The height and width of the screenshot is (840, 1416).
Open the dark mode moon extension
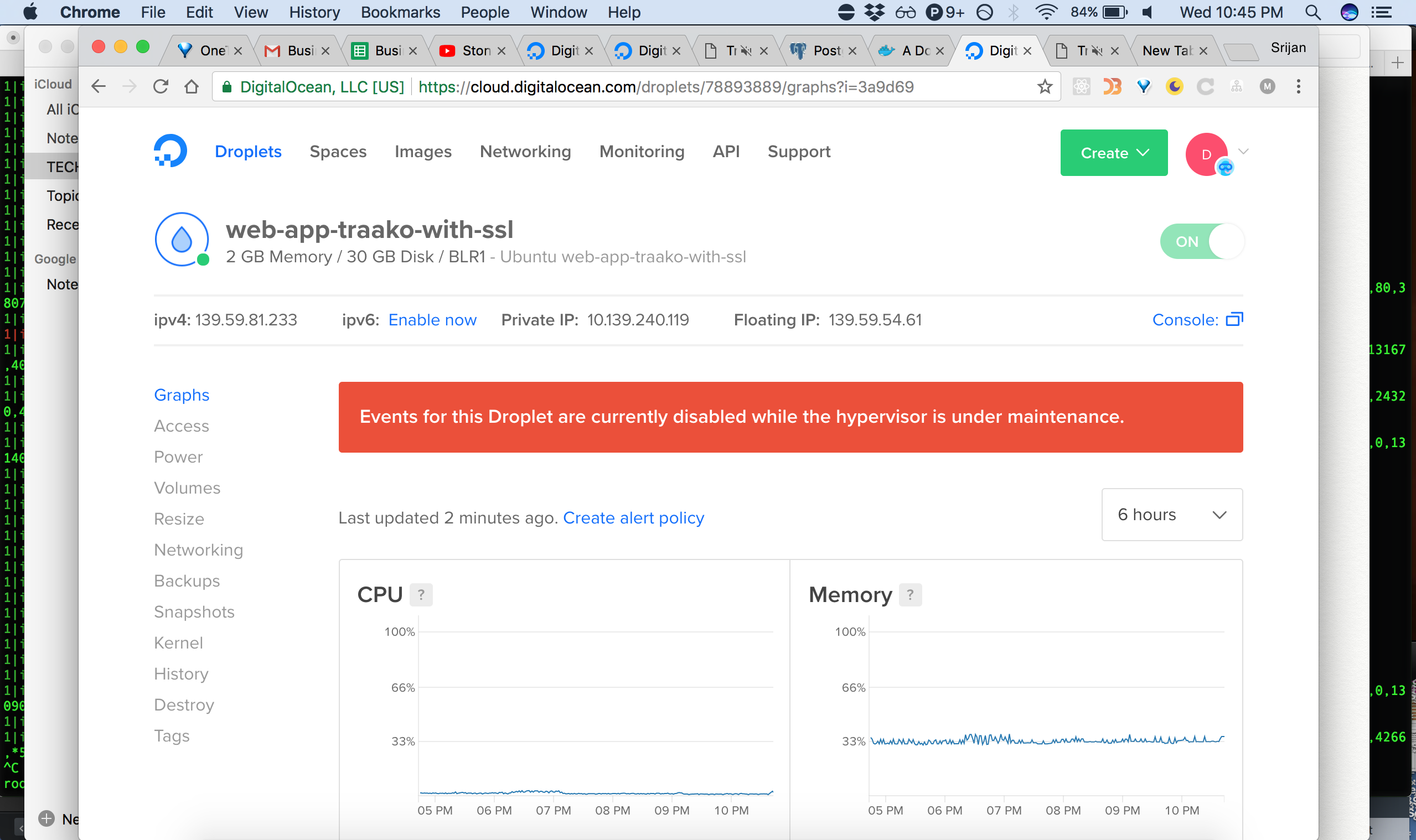coord(1174,87)
